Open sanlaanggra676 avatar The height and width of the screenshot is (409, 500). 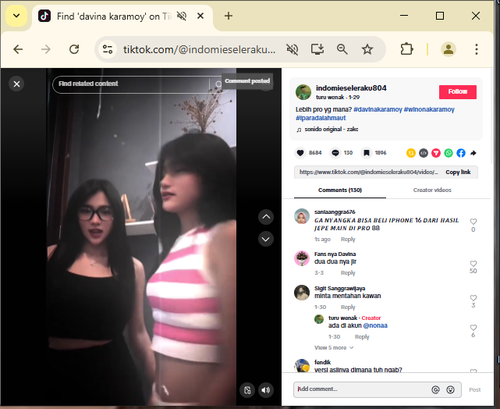[x=302, y=216]
